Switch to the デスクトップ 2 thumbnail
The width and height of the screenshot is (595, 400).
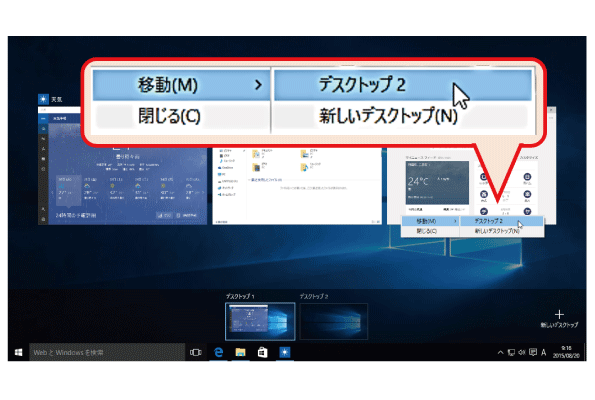[x=334, y=321]
